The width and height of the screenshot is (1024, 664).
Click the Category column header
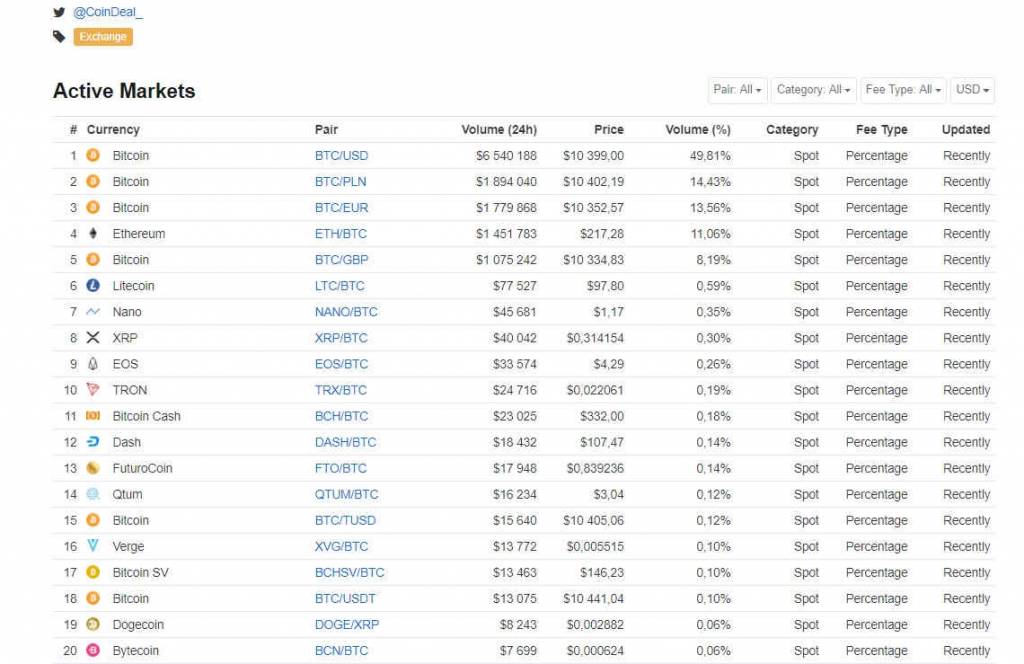click(x=792, y=129)
